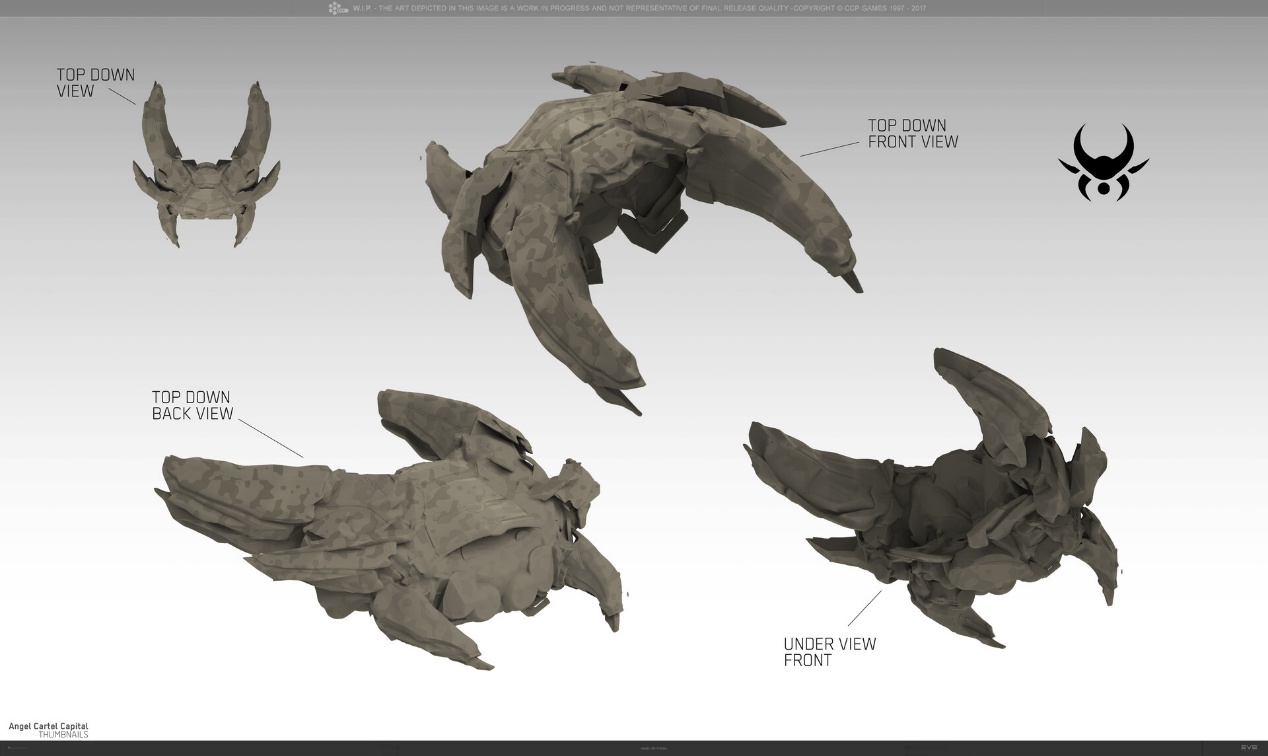Click the CCP logo in the top banner
Screen dimensions: 1268x756
point(338,9)
